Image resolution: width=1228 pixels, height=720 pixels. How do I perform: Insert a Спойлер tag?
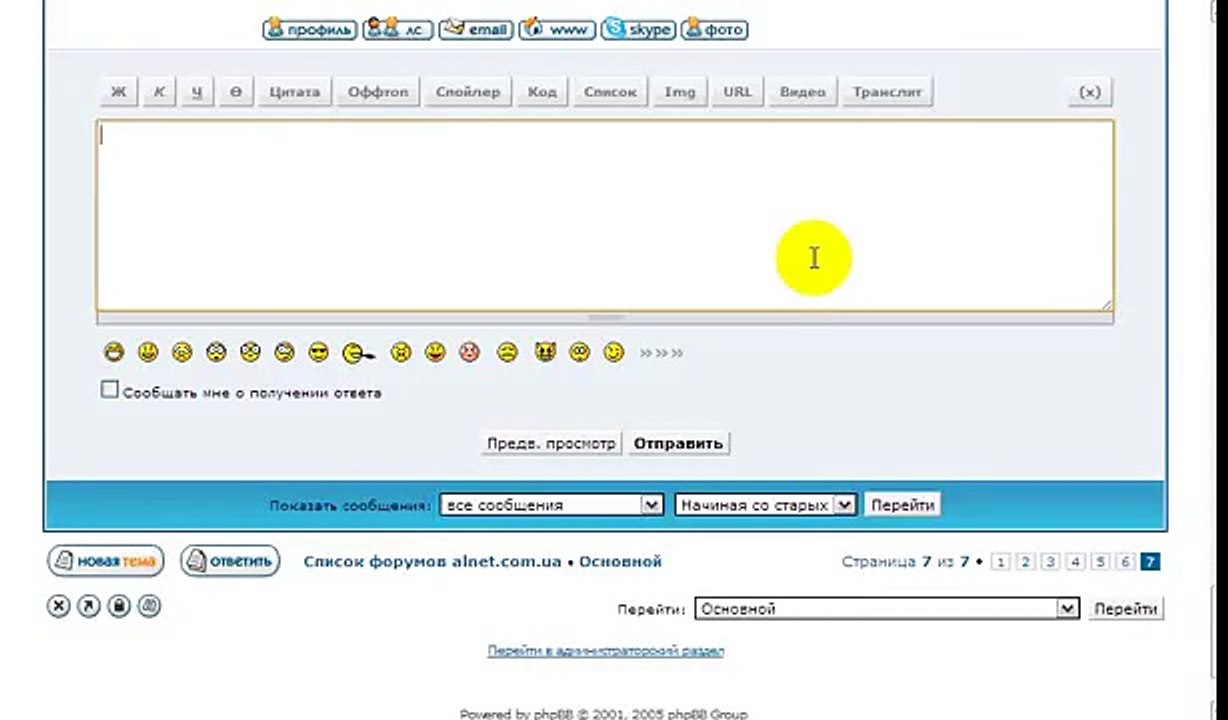[468, 92]
